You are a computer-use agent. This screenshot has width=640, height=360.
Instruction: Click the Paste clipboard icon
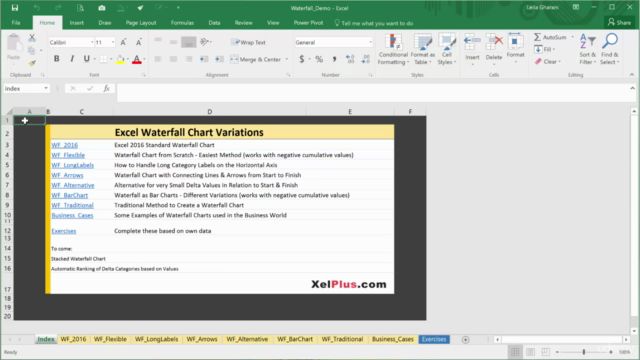point(14,43)
